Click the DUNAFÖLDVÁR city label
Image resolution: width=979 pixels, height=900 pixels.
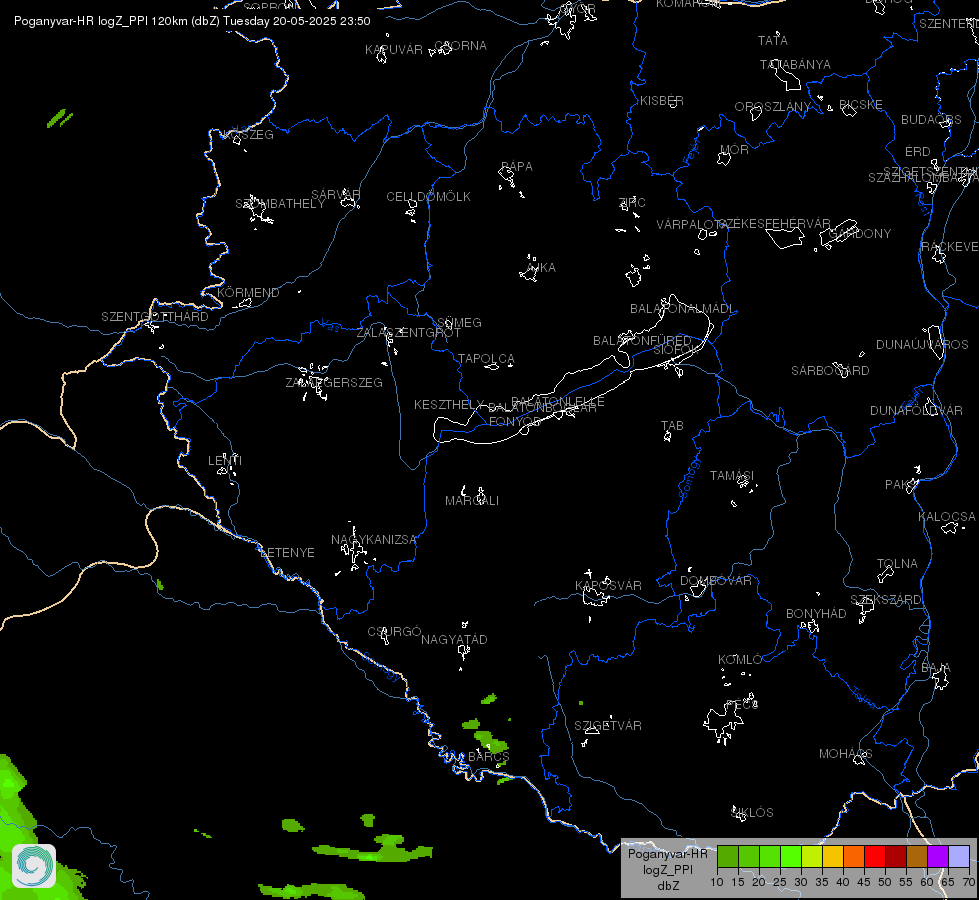[x=917, y=410]
